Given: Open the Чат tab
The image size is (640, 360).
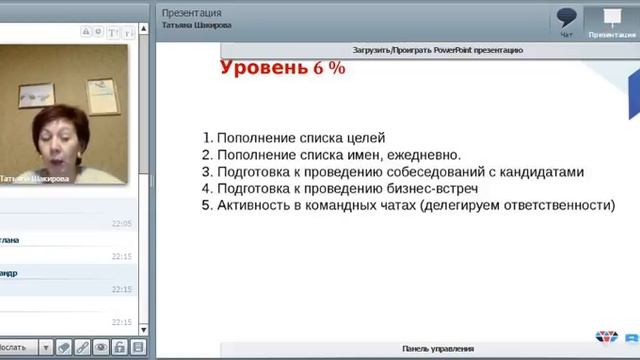Looking at the screenshot, I should [x=567, y=23].
